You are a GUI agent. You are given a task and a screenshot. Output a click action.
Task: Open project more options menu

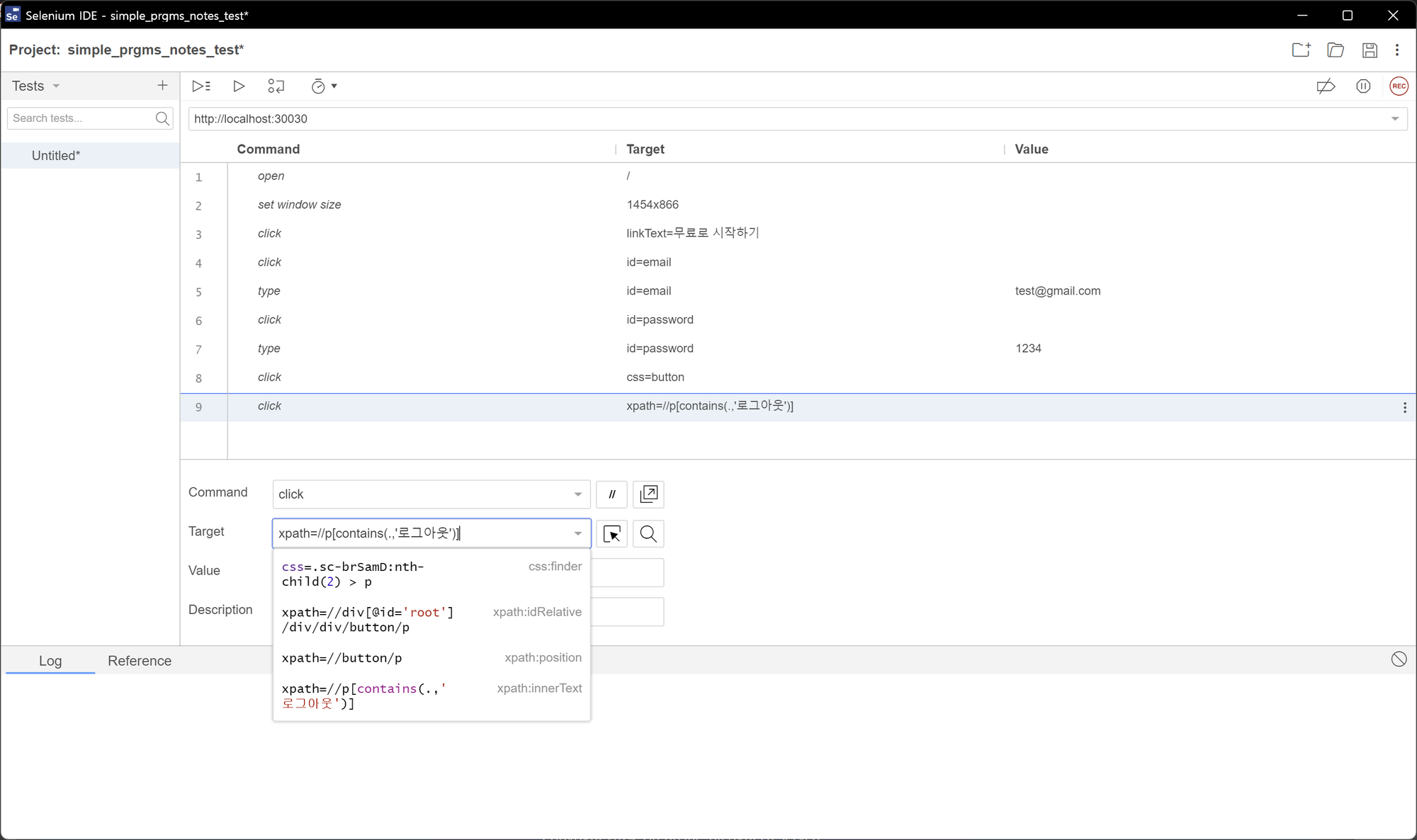coord(1397,50)
